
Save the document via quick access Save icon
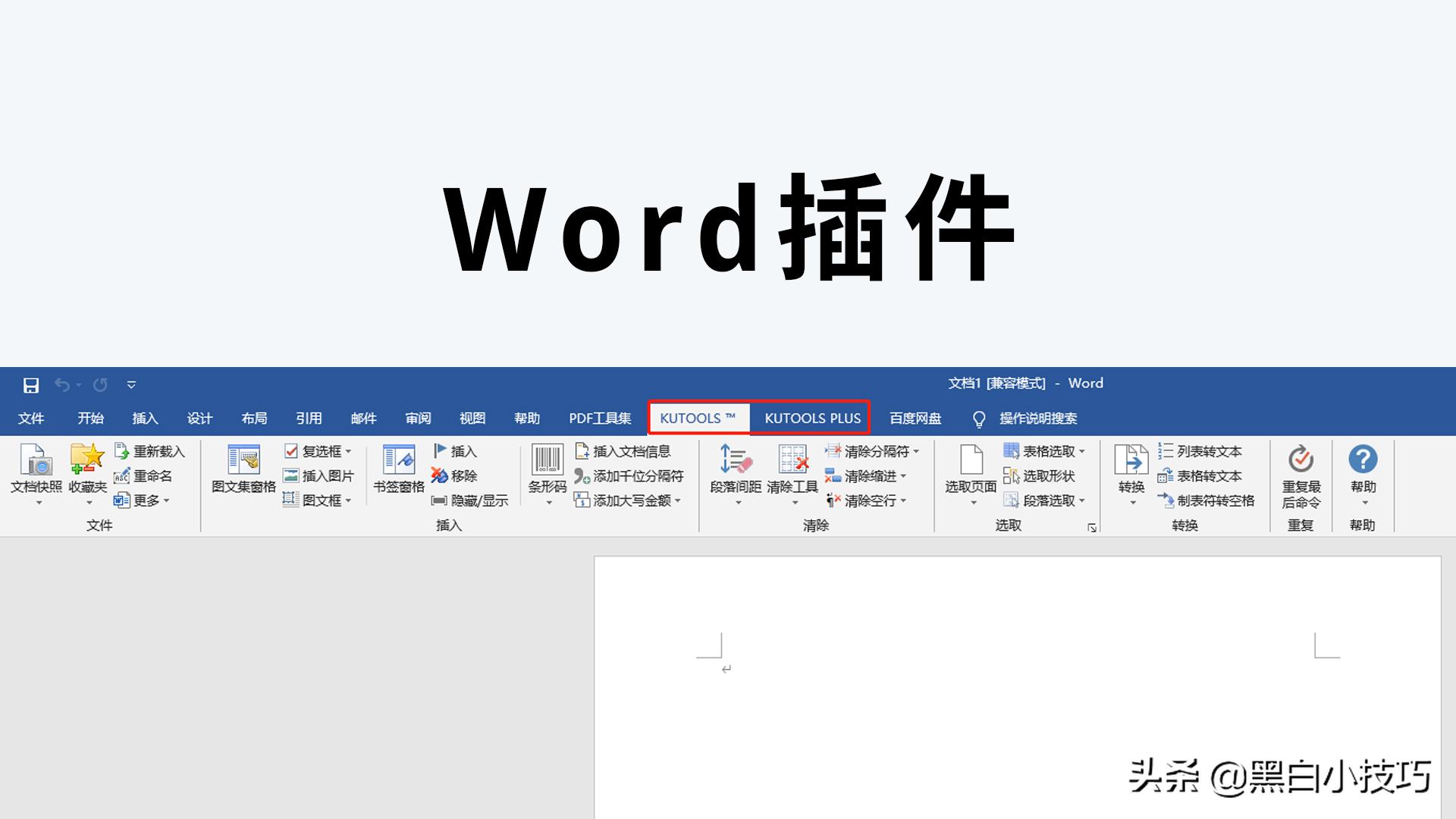(30, 385)
